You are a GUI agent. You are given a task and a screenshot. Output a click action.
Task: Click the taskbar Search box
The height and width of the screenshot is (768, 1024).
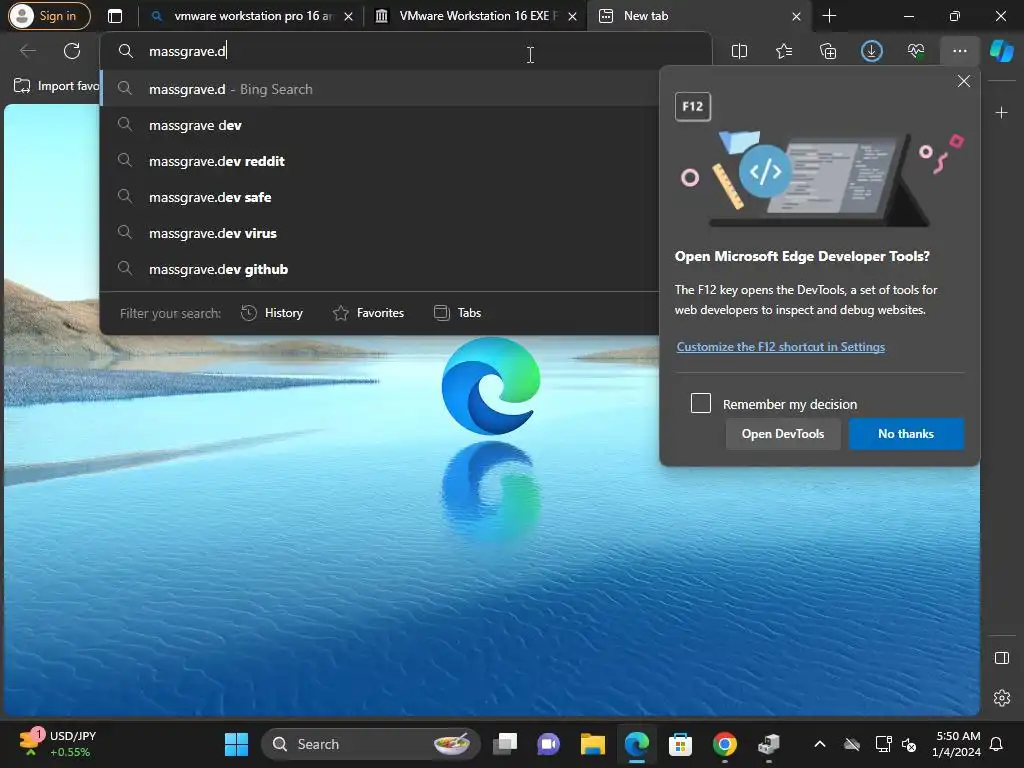[370, 744]
